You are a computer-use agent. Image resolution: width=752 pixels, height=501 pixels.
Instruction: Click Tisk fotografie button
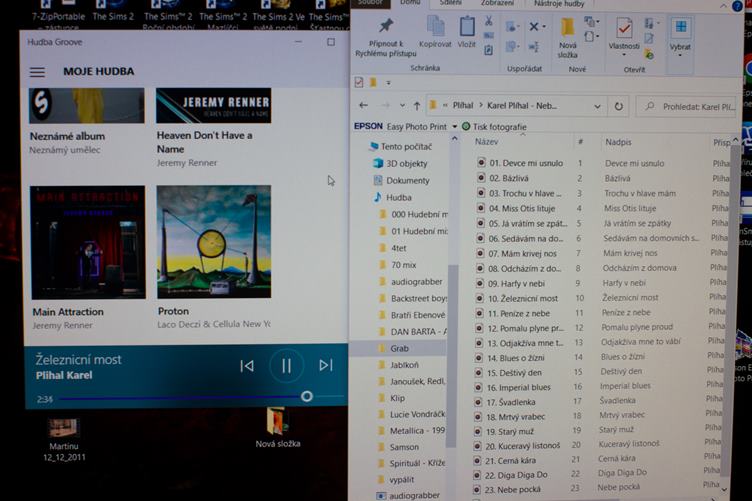(x=494, y=127)
